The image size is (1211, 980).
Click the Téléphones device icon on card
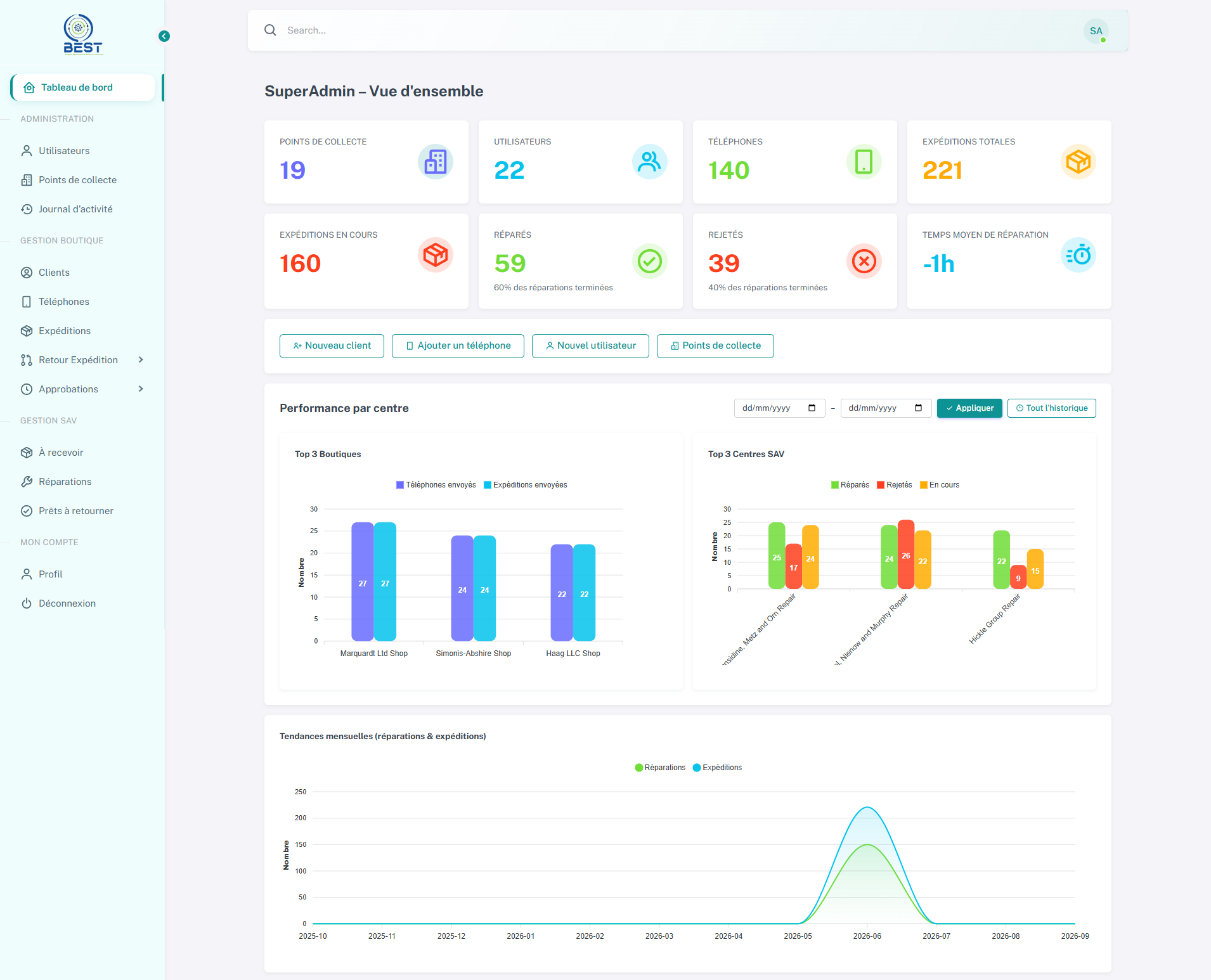click(864, 162)
